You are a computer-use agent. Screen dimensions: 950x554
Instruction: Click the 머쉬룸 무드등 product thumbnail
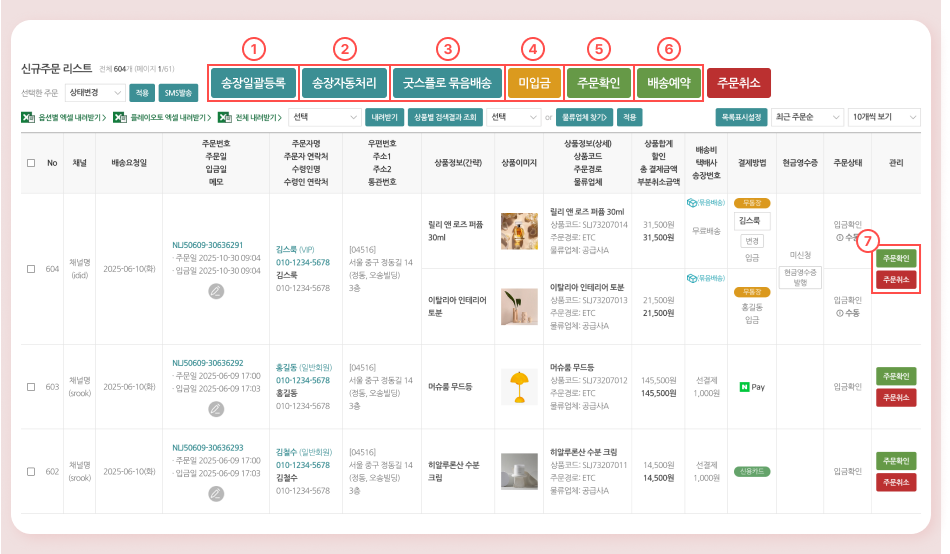pyautogui.click(x=519, y=386)
